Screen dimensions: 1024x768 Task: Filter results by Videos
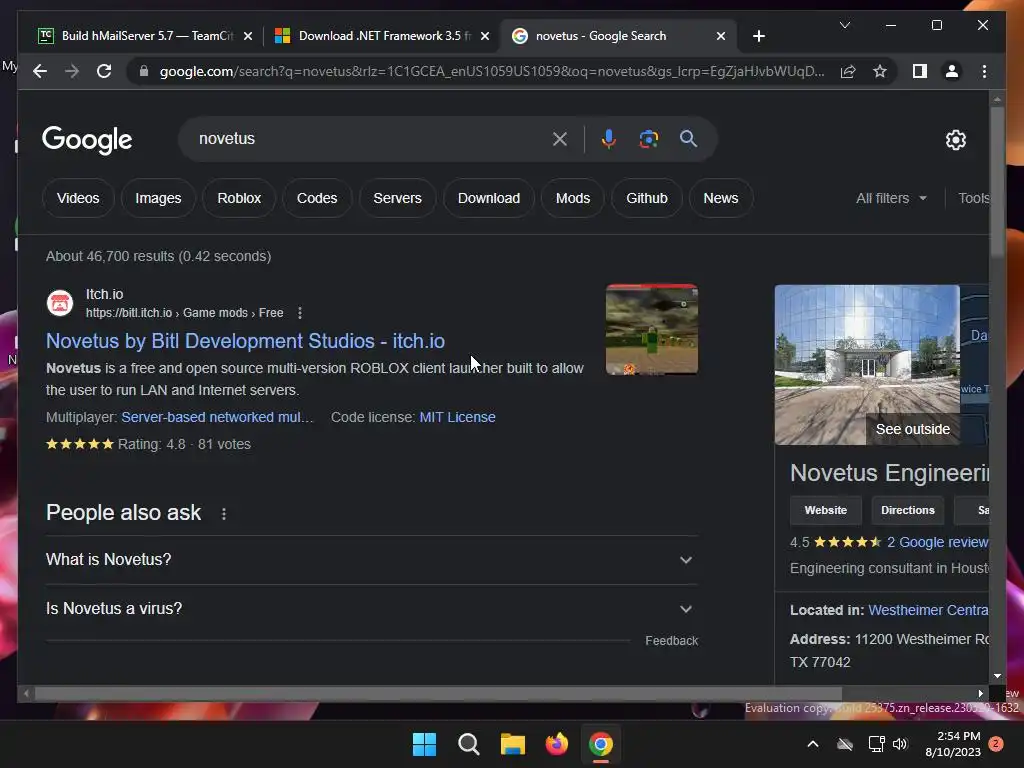point(78,198)
